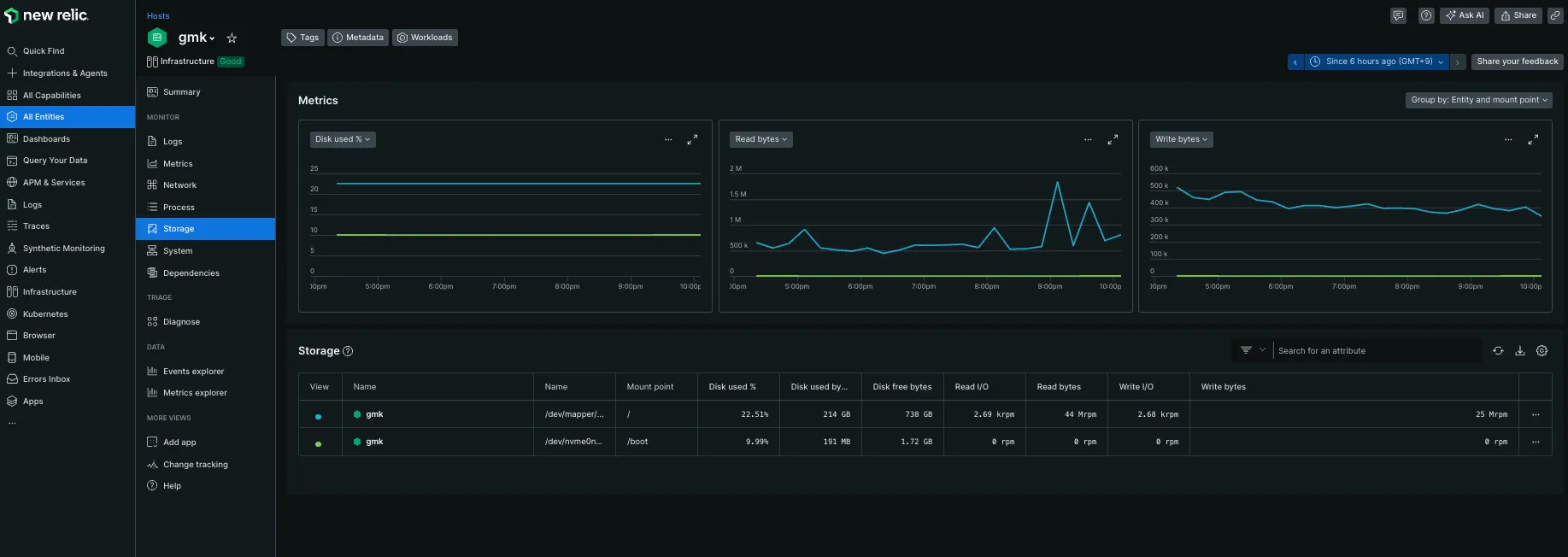Image resolution: width=1568 pixels, height=557 pixels.
Task: Focus the Search for an attribute field
Action: point(1376,351)
